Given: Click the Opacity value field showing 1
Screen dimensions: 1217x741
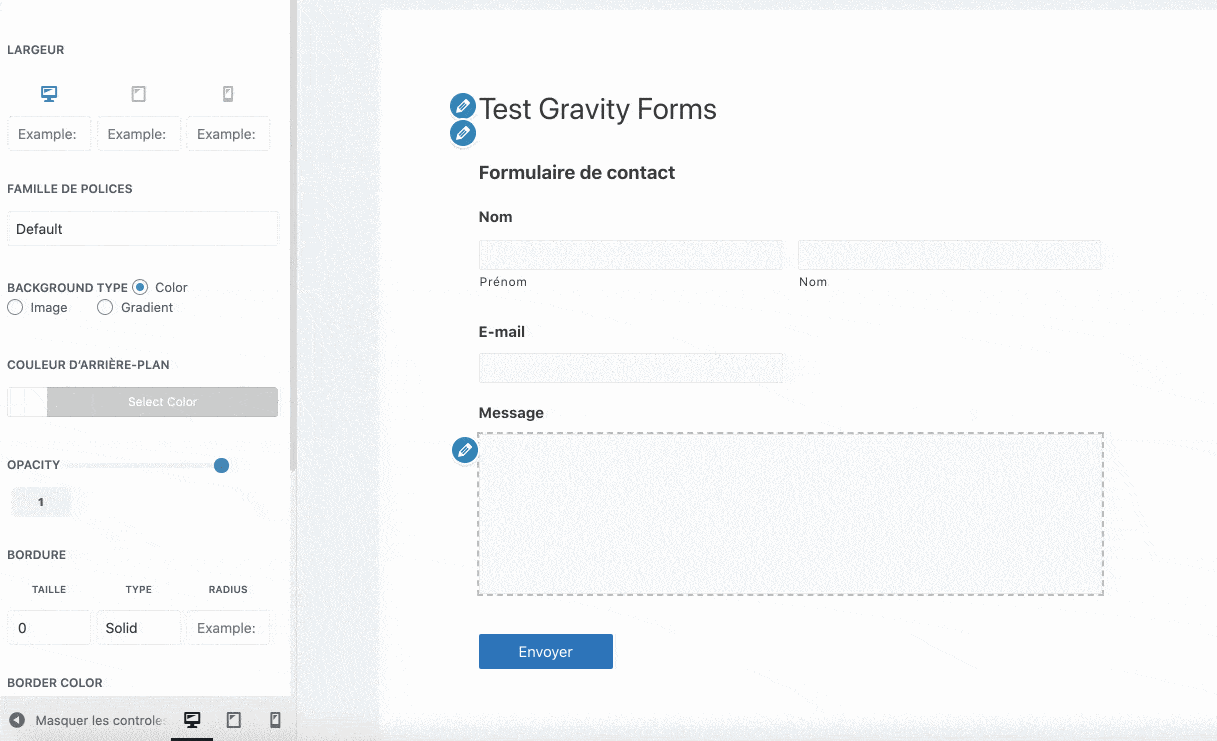Looking at the screenshot, I should 41,502.
